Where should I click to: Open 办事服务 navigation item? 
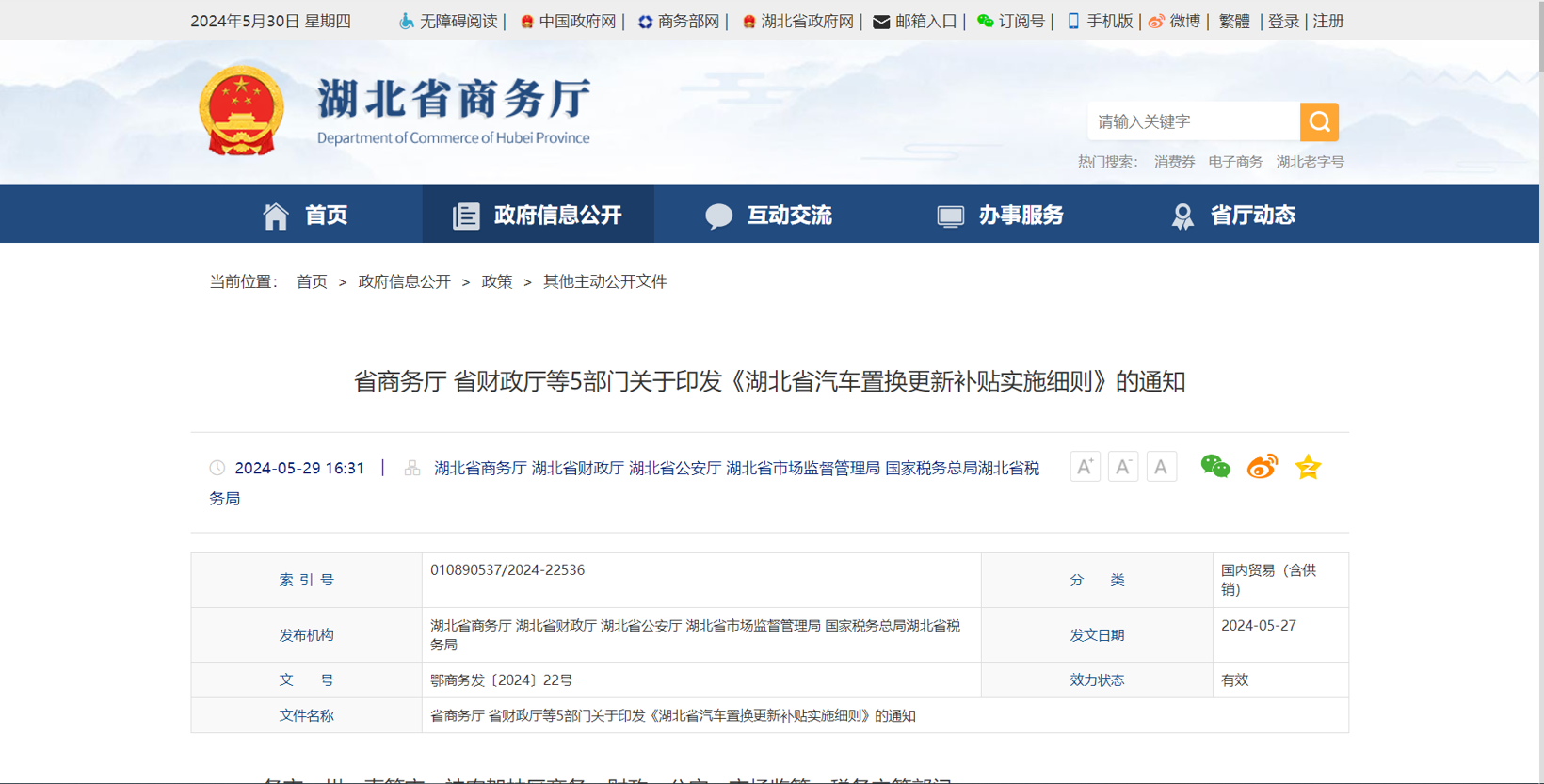pyautogui.click(x=1001, y=216)
